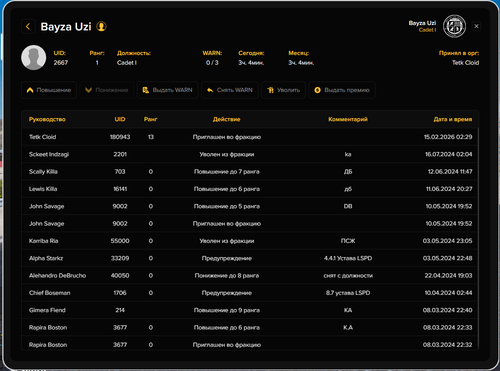Click the Cadet I position value under Должность
The image size is (500, 371).
tap(127, 63)
